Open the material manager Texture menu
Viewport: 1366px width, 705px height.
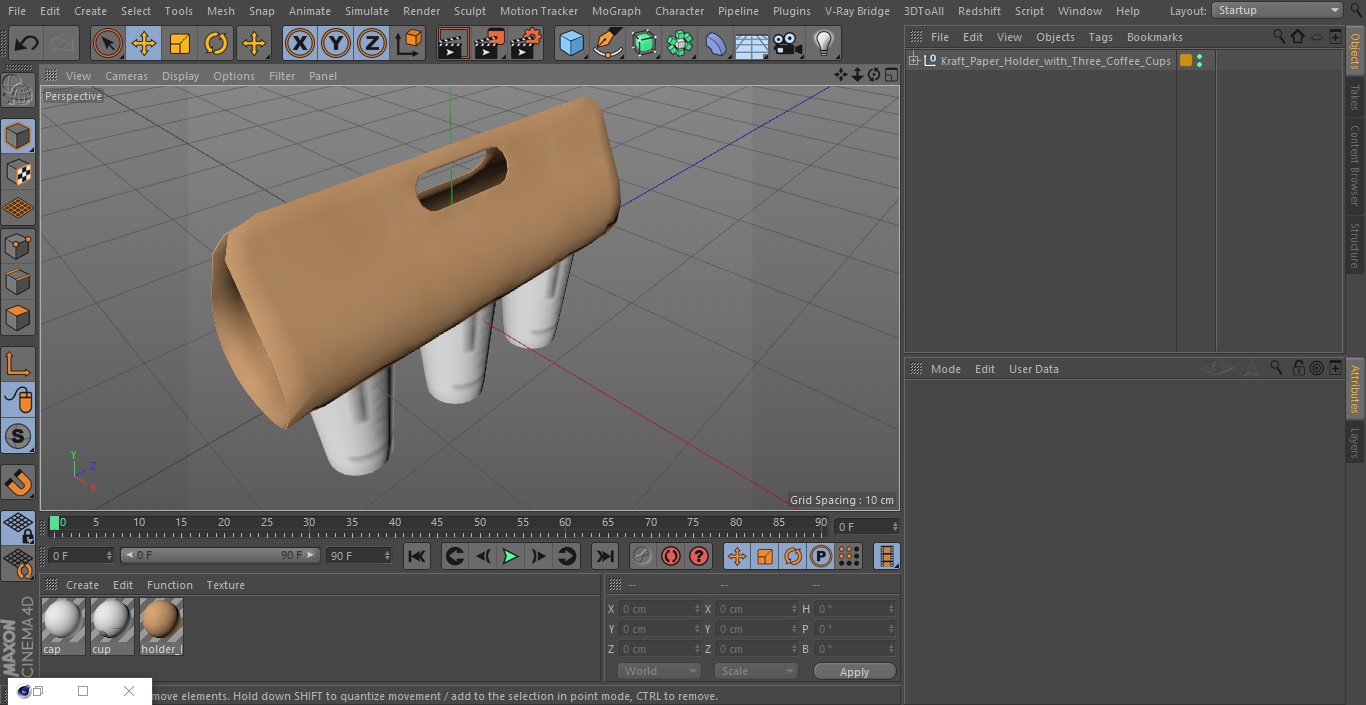coord(225,585)
